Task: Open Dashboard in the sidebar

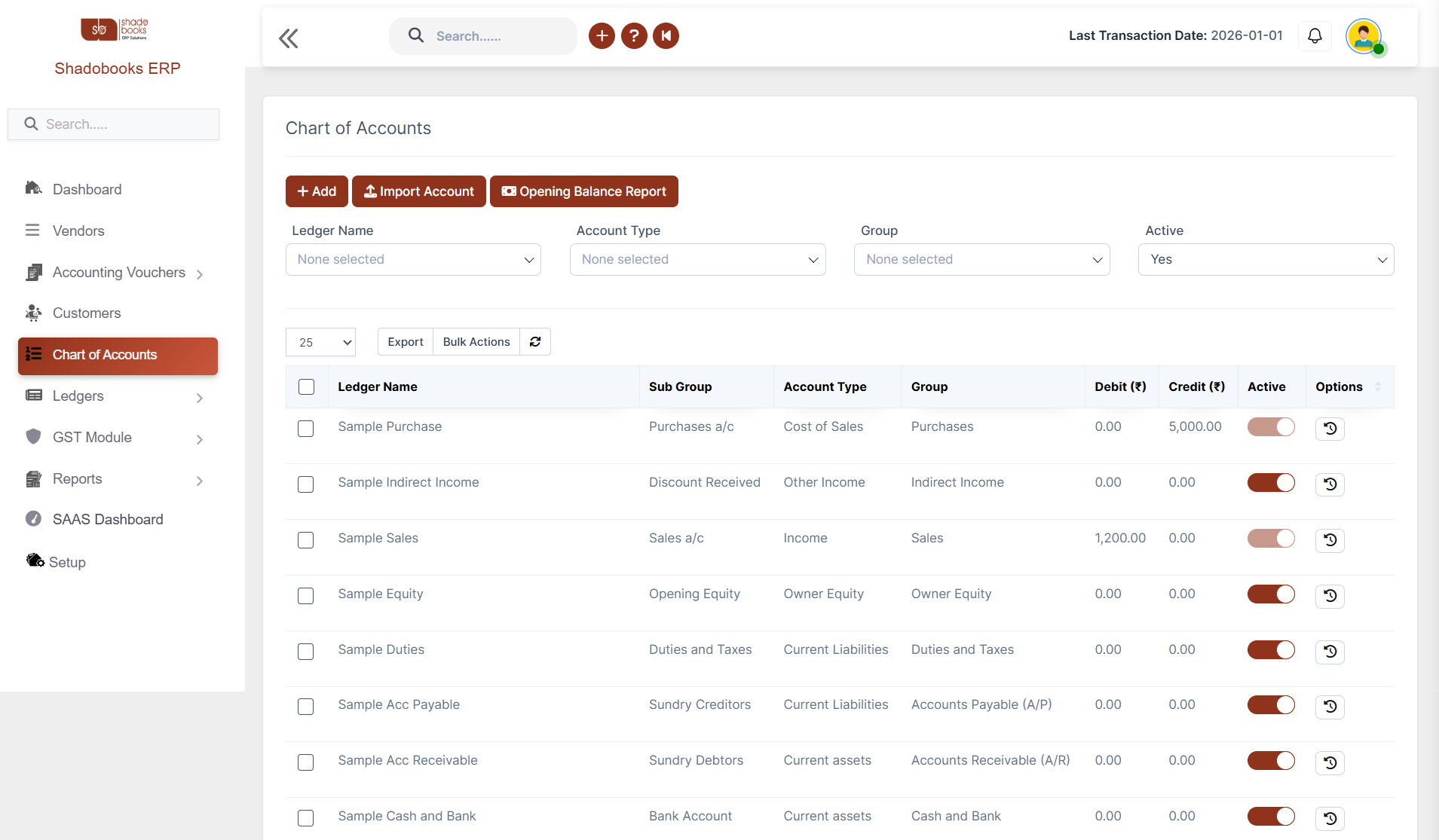Action: click(118, 189)
